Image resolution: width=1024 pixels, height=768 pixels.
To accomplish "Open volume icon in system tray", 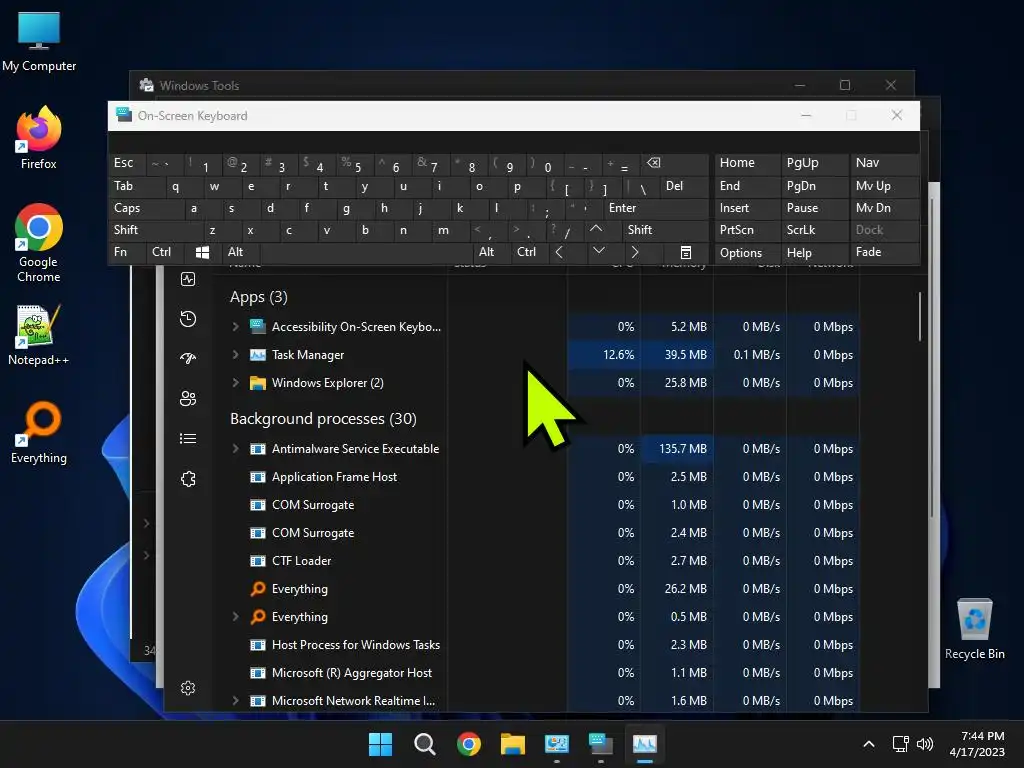I will 925,744.
